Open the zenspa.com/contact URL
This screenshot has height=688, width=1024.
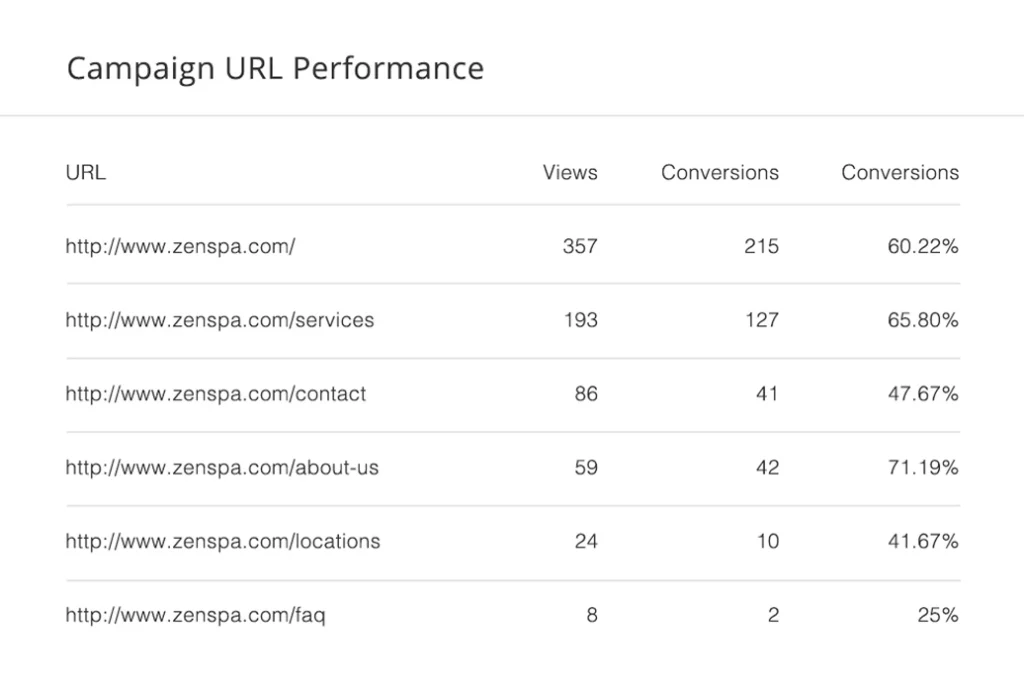tap(216, 394)
